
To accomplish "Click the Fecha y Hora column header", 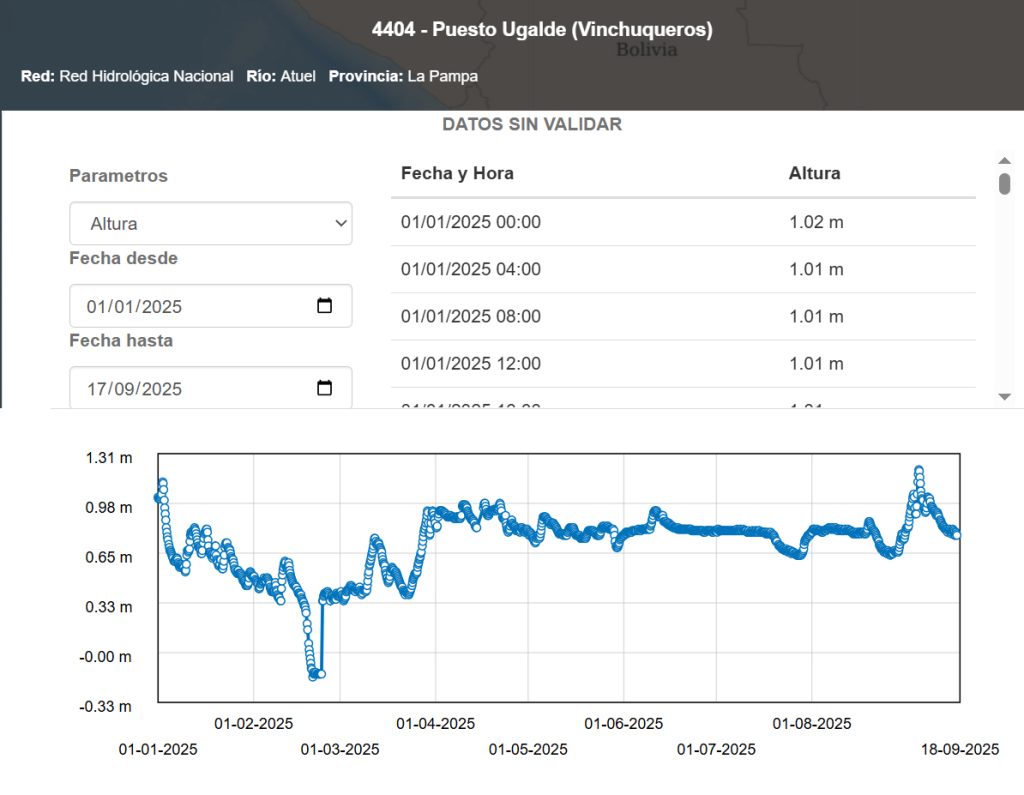I will pos(457,173).
